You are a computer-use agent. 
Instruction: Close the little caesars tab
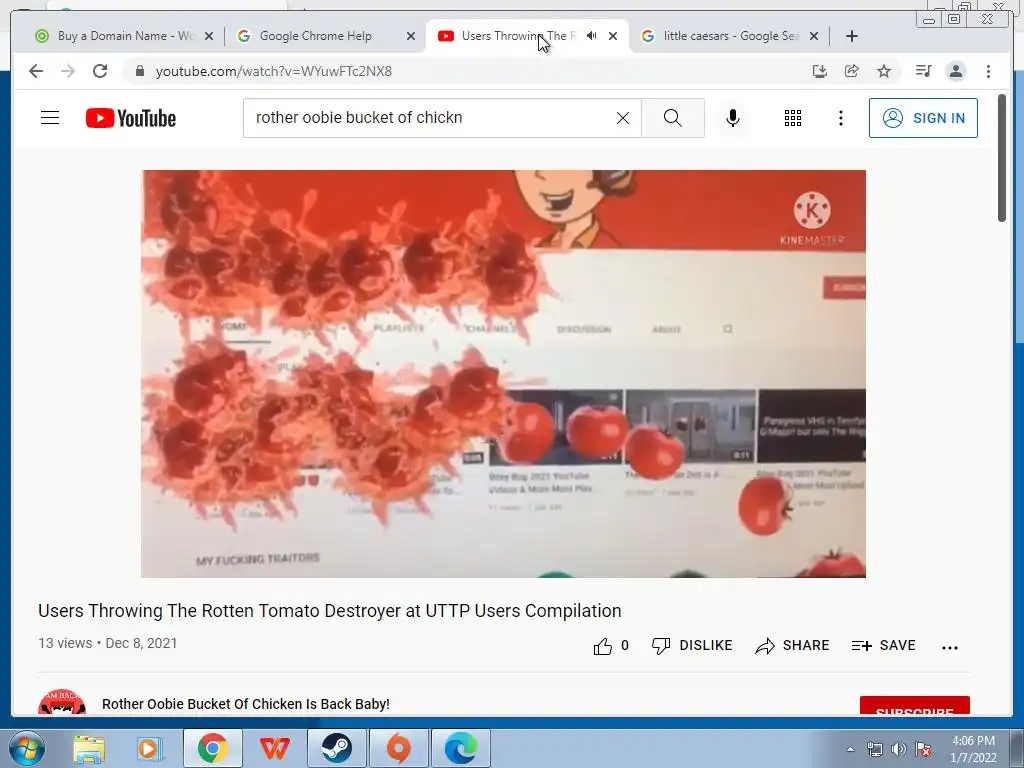click(814, 36)
